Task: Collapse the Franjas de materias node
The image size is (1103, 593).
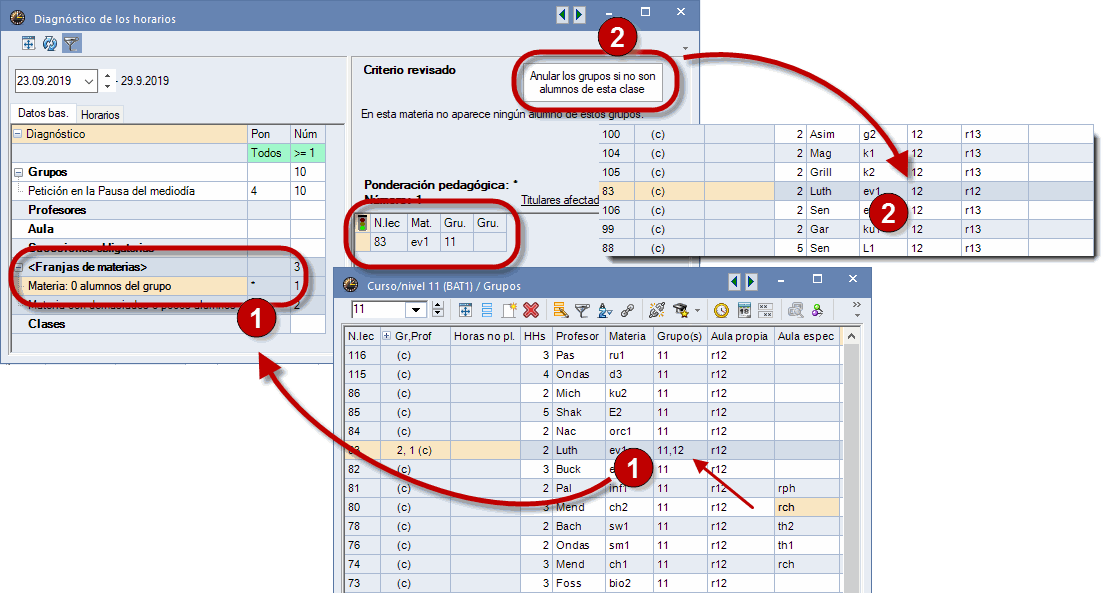Action: pos(18,267)
